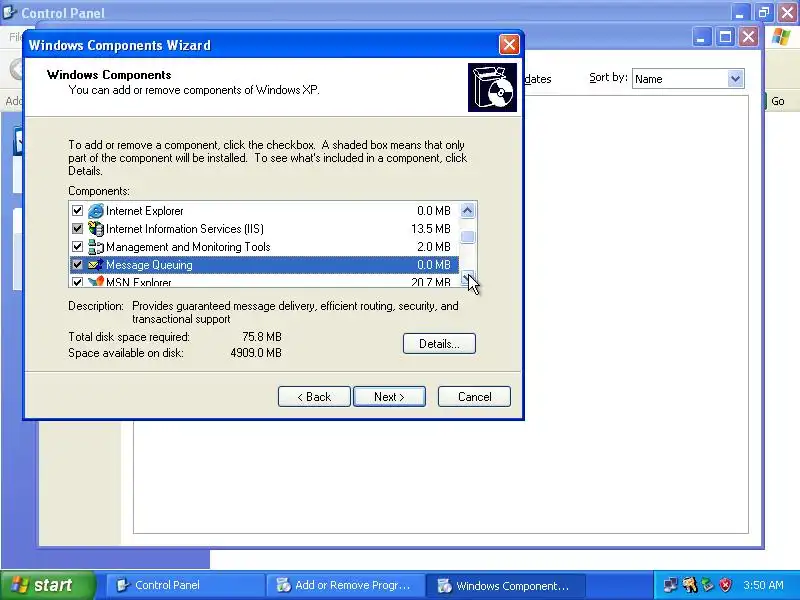This screenshot has height=600, width=800.
Task: Click the 2.0 MB size value
Action: (434, 247)
